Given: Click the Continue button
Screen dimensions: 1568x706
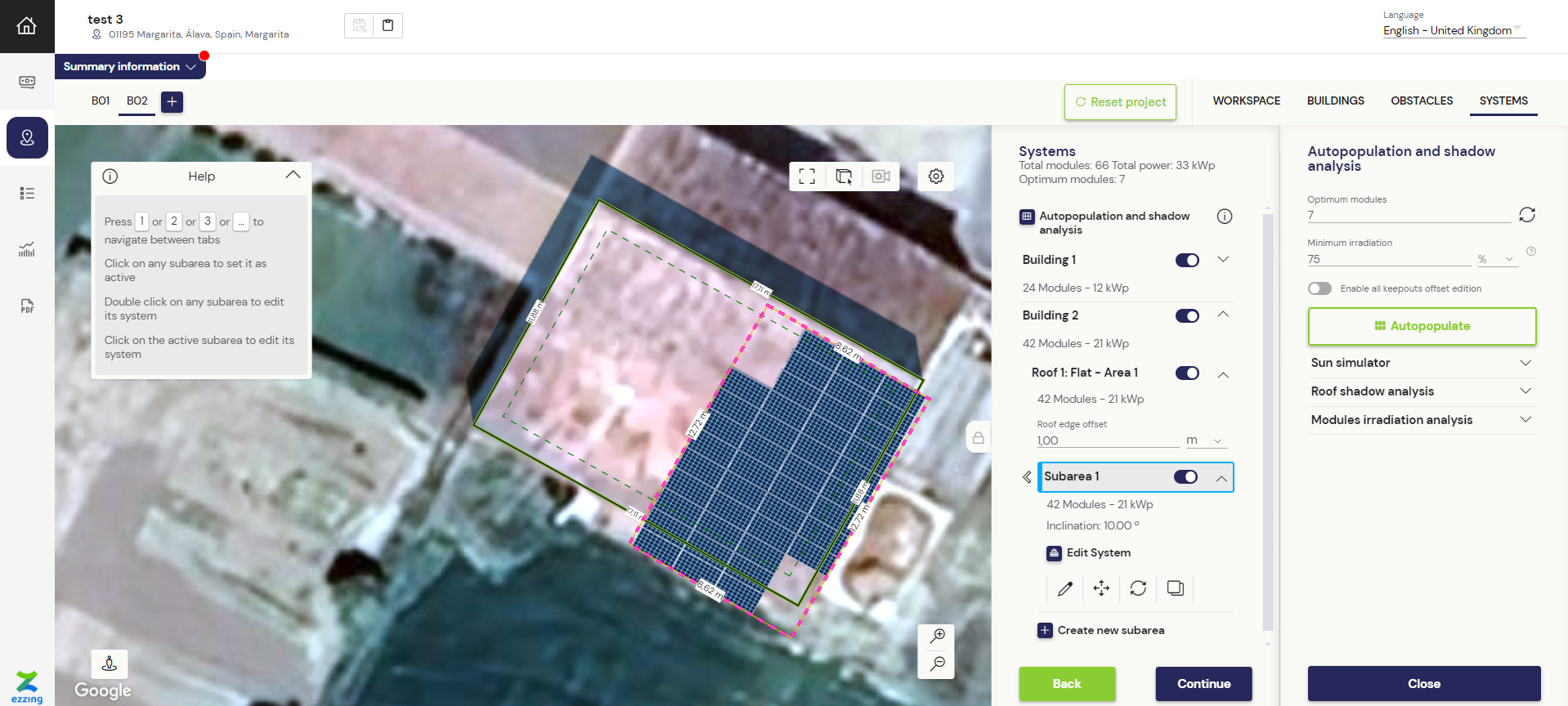Looking at the screenshot, I should (1203, 684).
